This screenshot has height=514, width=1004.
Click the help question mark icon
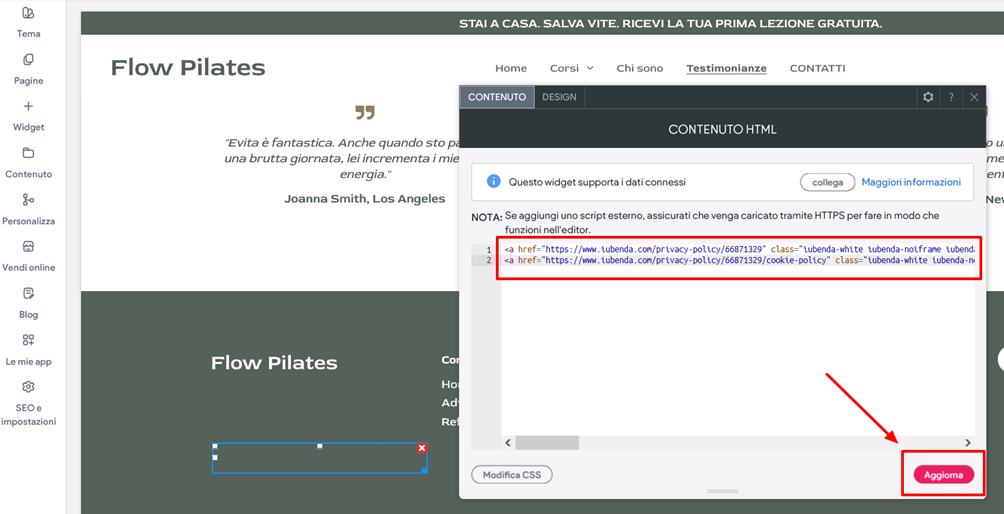(951, 97)
